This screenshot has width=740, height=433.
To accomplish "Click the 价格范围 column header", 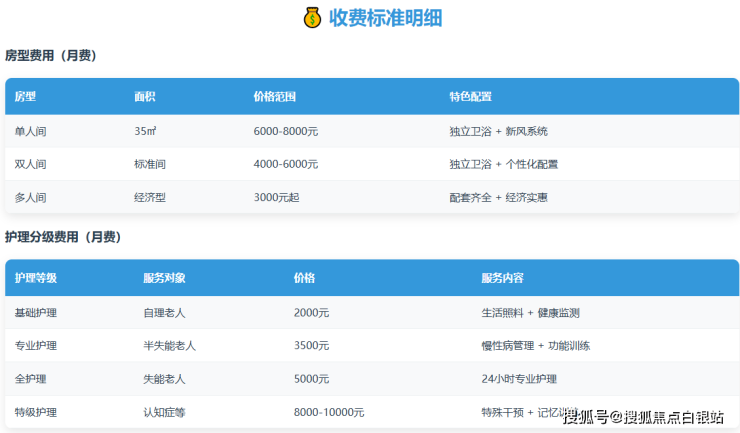I will click(x=275, y=97).
